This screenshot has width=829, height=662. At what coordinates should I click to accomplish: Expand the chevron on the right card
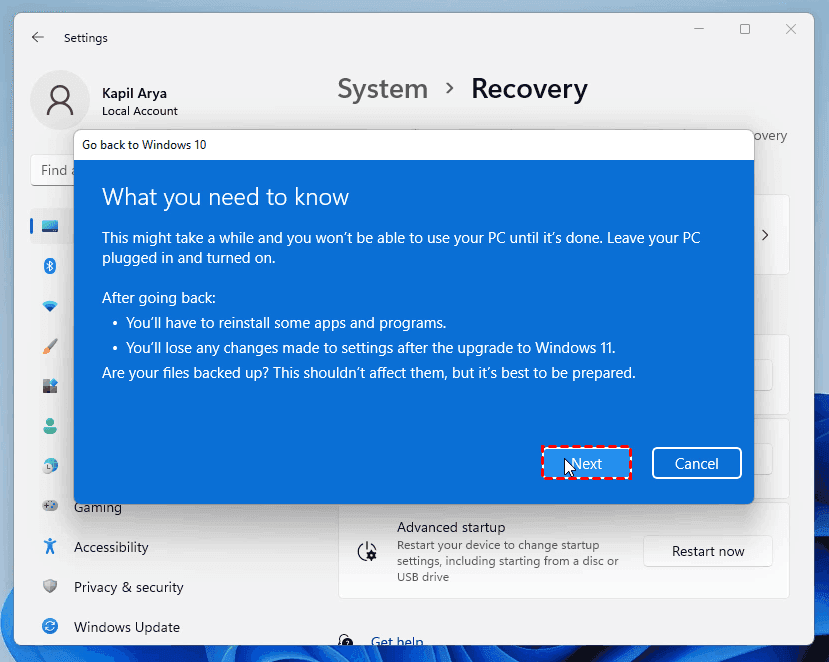click(x=765, y=235)
